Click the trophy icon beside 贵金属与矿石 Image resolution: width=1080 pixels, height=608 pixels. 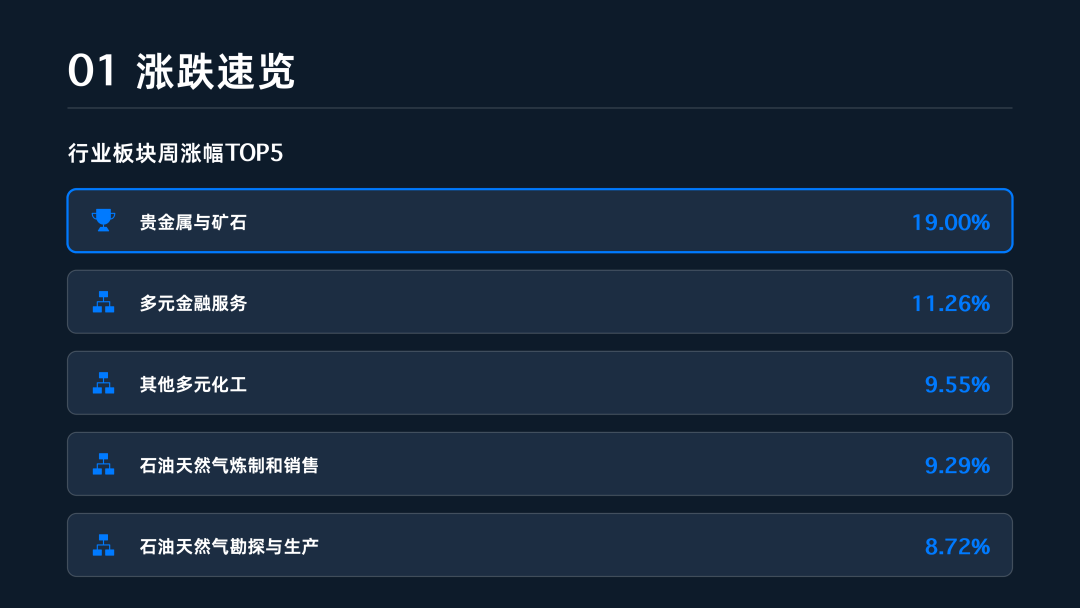pyautogui.click(x=104, y=220)
